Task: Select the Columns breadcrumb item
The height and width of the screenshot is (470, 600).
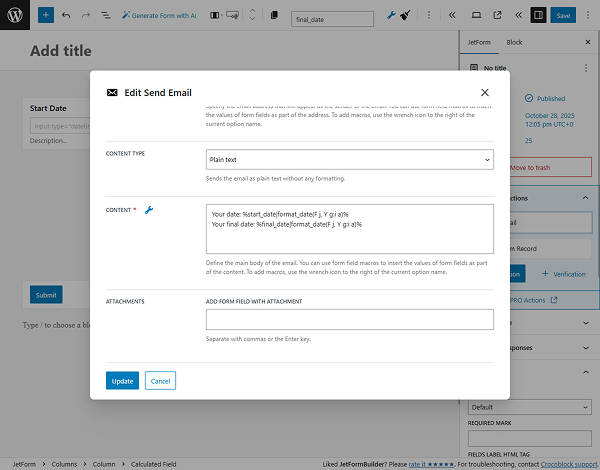Action: [x=64, y=464]
